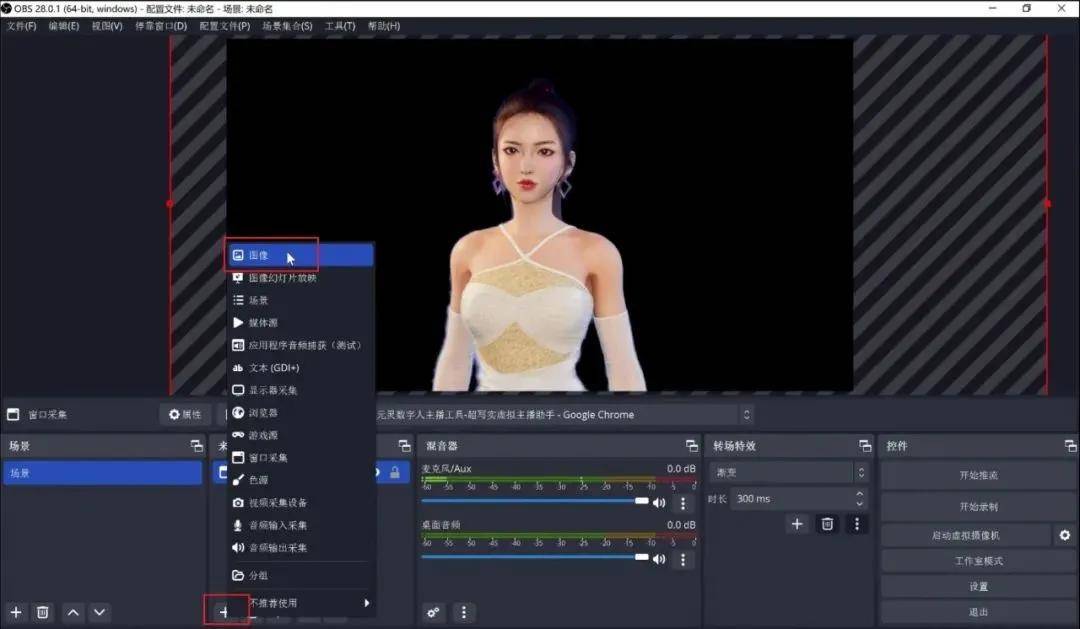Mute the 桌面音频 desktop audio channel

pos(659,560)
